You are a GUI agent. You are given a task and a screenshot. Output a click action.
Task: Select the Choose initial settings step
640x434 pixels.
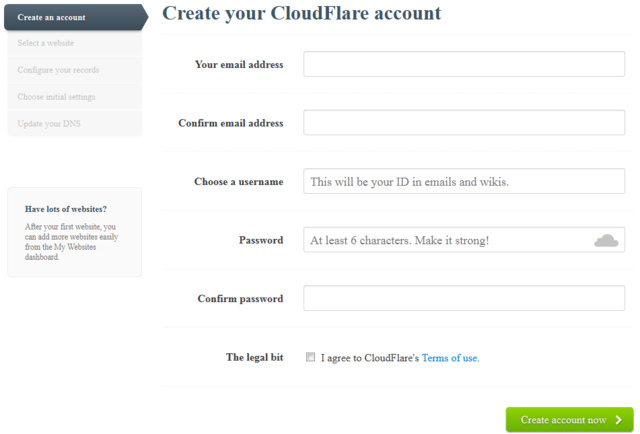pyautogui.click(x=75, y=97)
